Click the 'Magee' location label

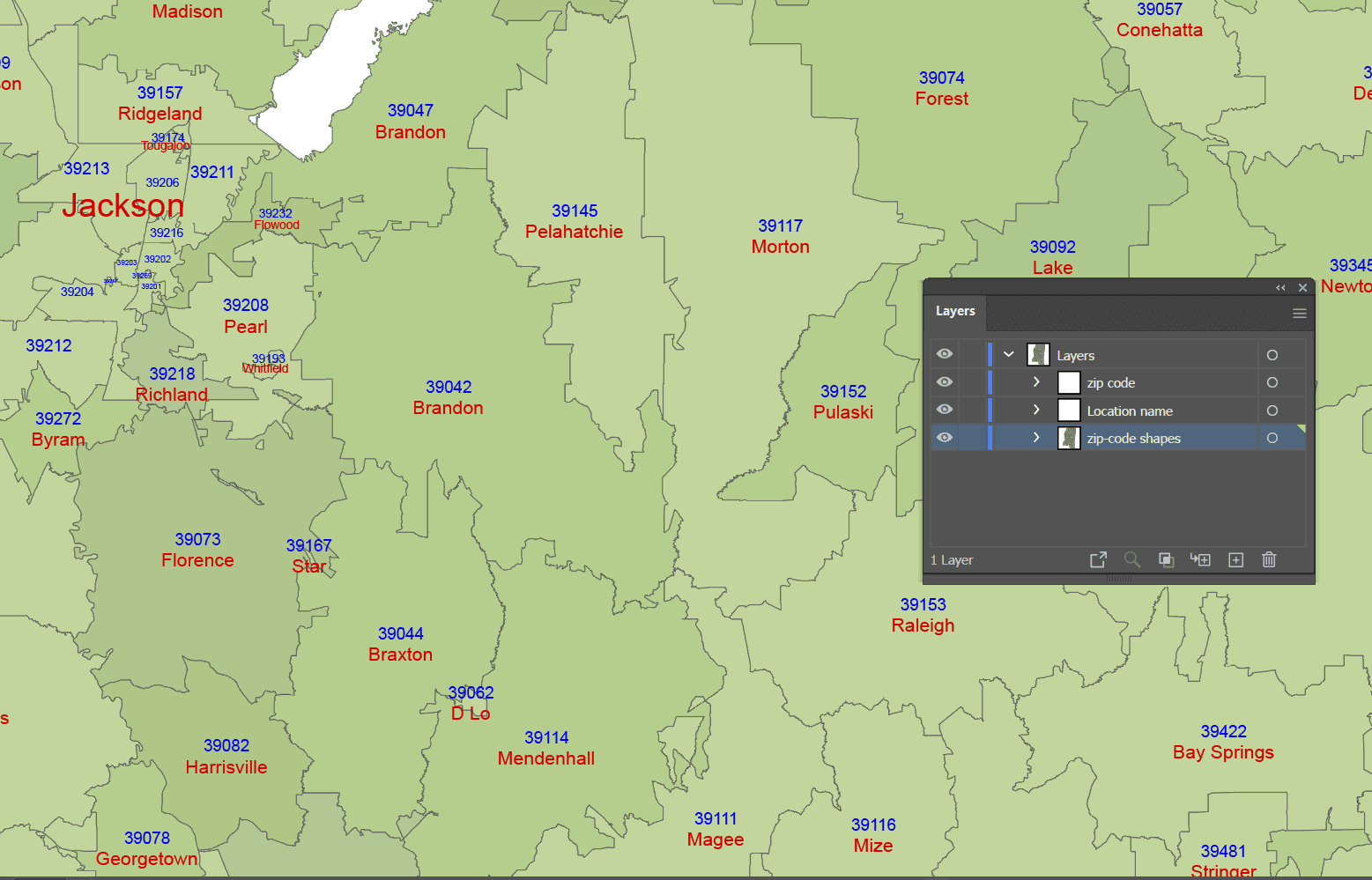point(716,840)
